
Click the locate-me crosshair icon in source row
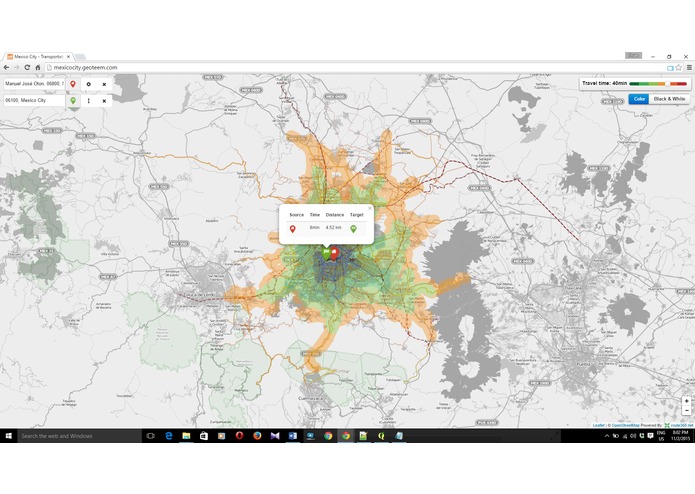point(89,84)
